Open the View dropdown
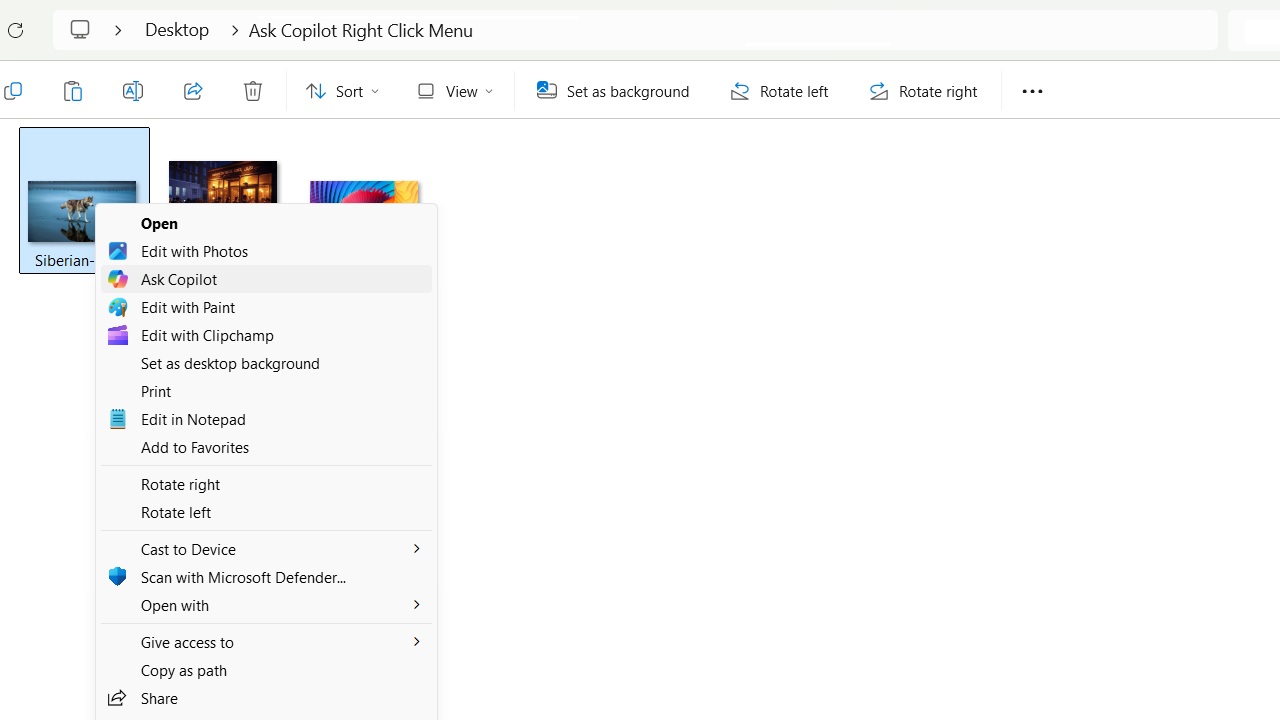The image size is (1280, 720). [x=453, y=91]
